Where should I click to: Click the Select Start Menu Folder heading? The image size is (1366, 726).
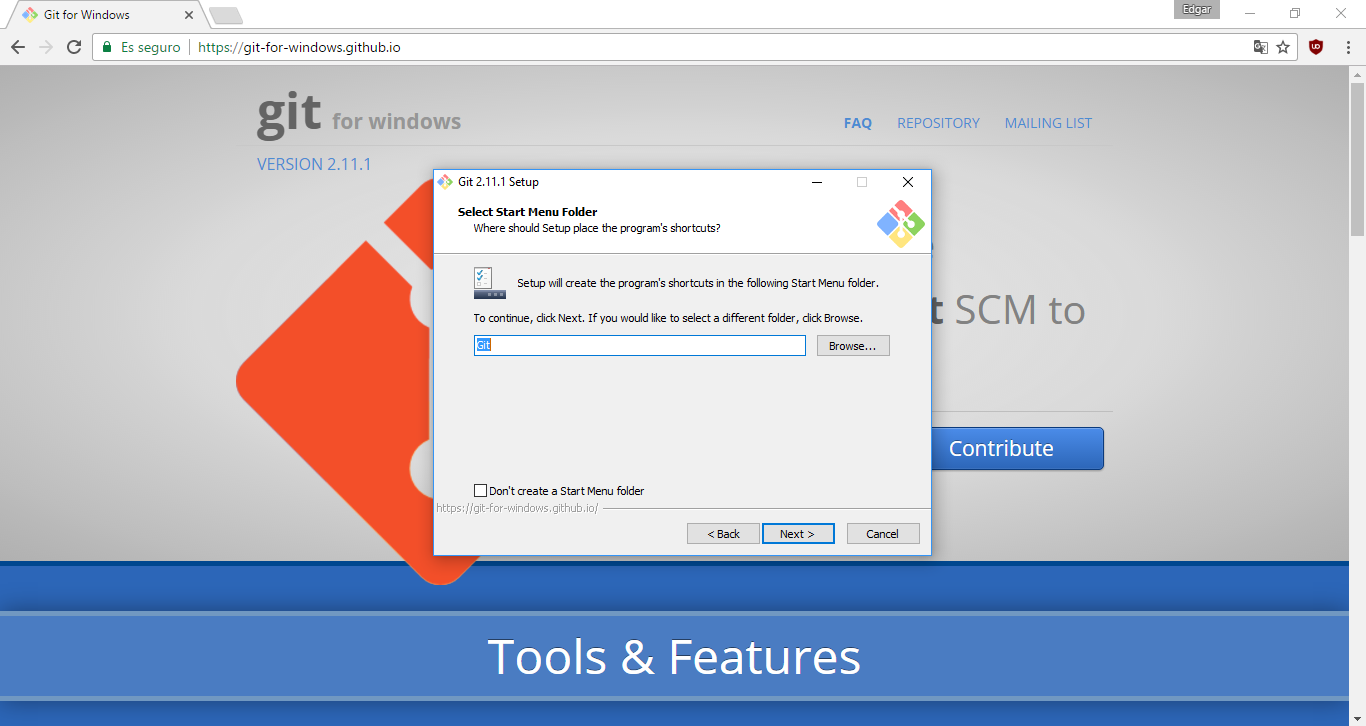pos(527,212)
